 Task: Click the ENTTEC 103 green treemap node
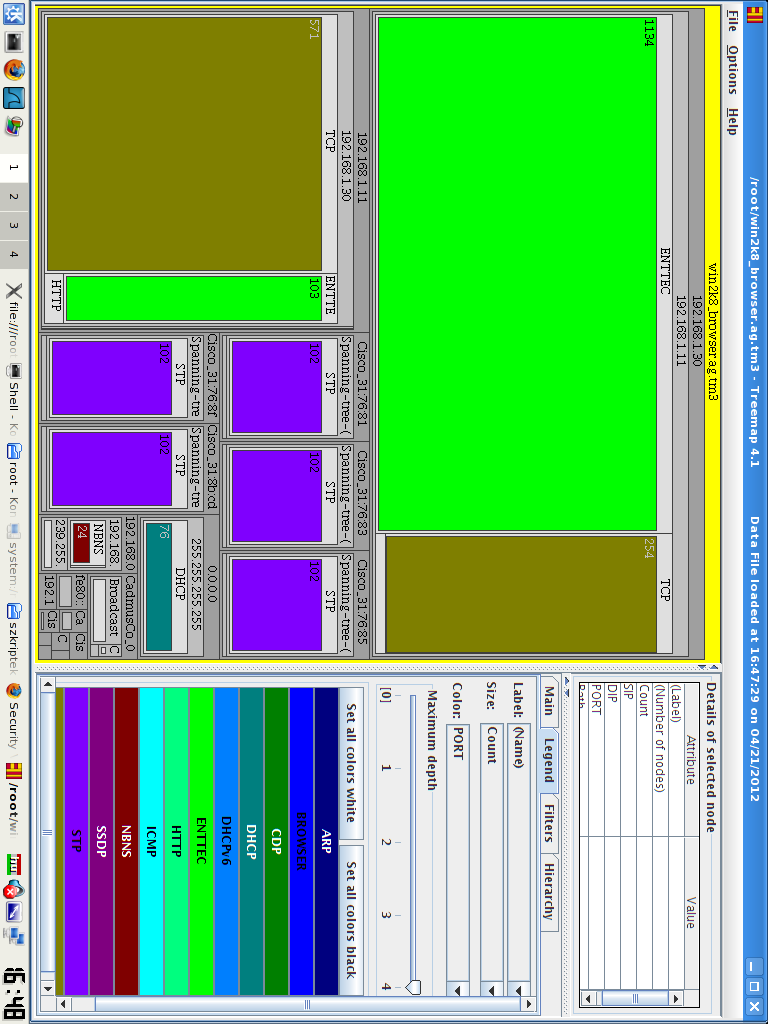pos(194,298)
